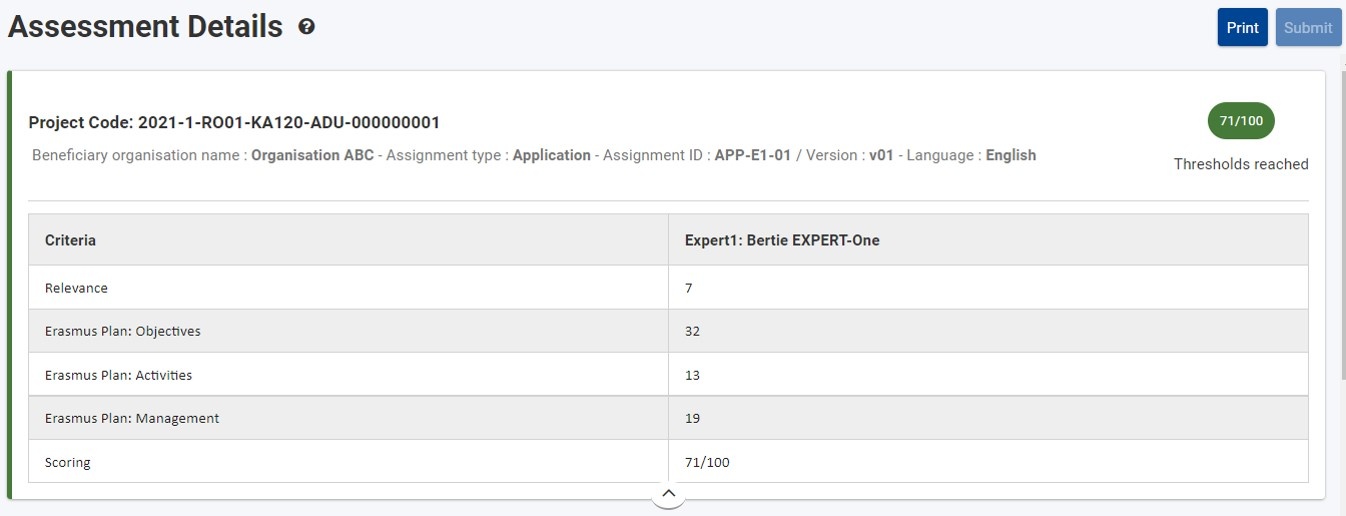Click the Activities score value 13
The image size is (1346, 516).
[x=692, y=375]
